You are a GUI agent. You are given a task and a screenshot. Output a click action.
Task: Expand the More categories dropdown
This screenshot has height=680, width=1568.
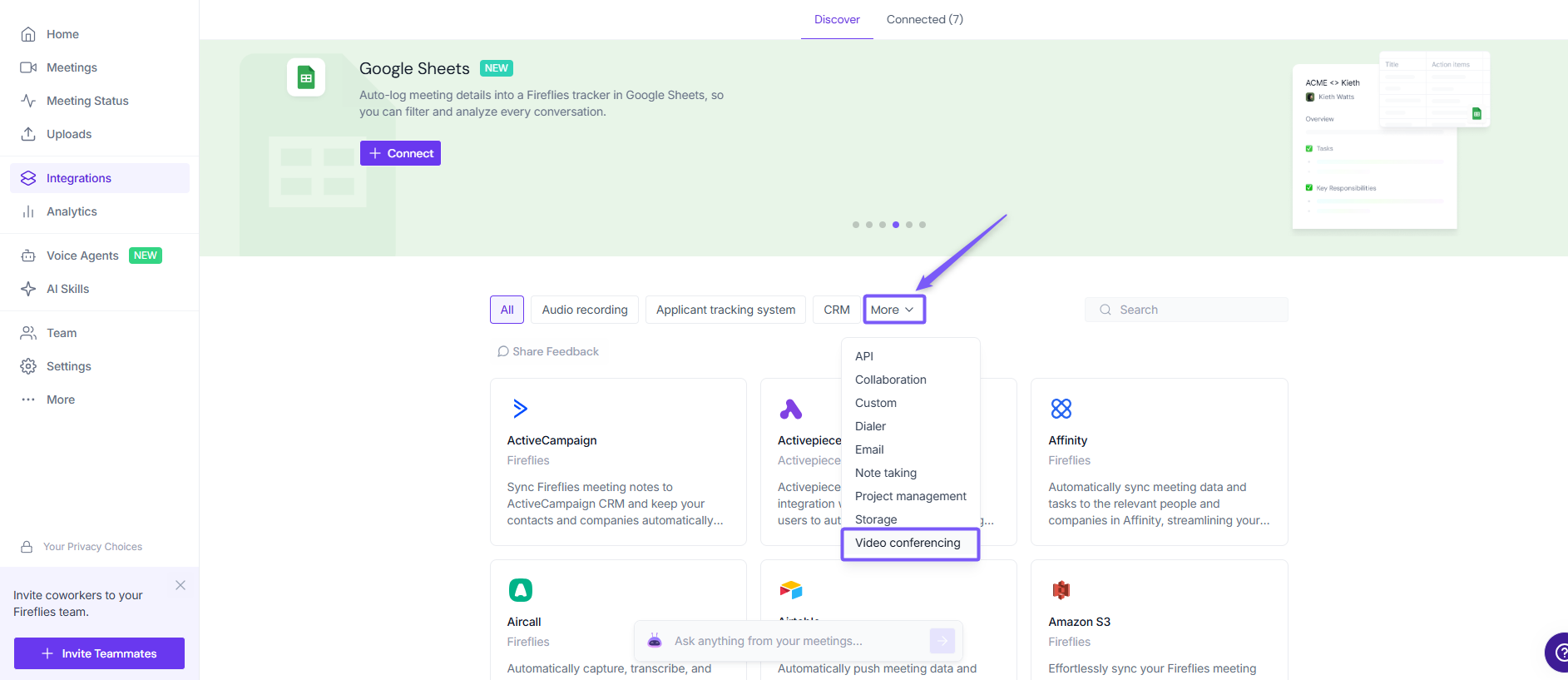[893, 310]
